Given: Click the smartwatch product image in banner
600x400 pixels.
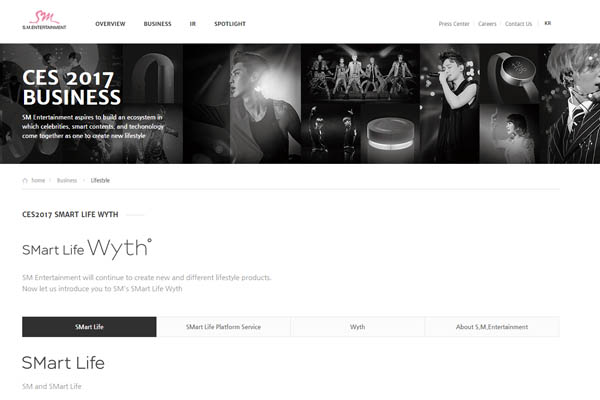Looking at the screenshot, I should (512, 74).
